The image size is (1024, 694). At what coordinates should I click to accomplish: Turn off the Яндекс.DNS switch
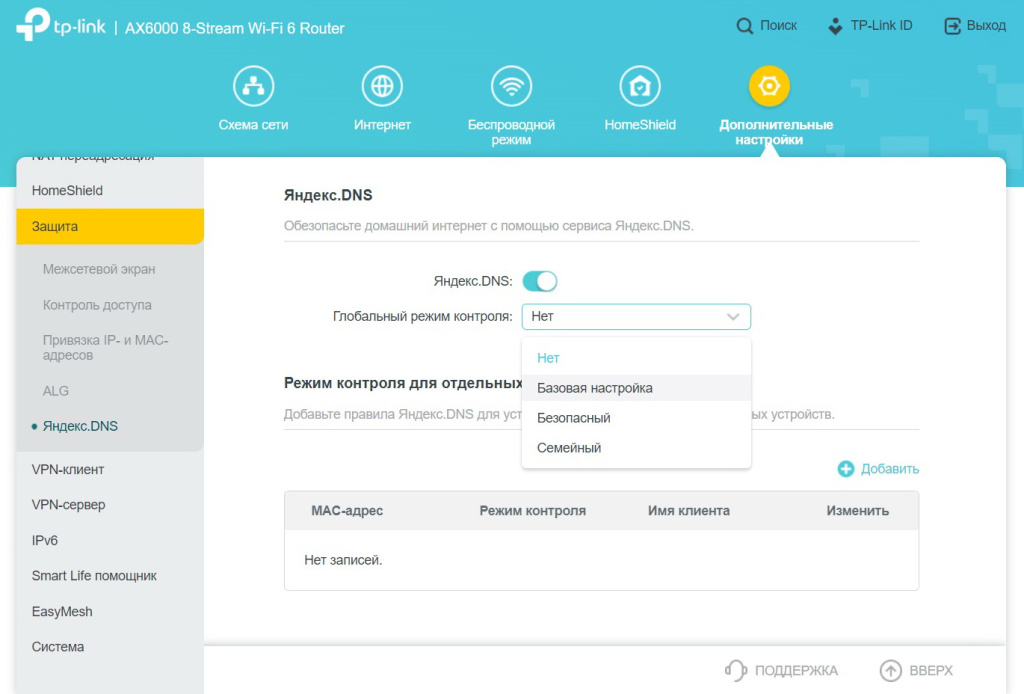coord(540,281)
